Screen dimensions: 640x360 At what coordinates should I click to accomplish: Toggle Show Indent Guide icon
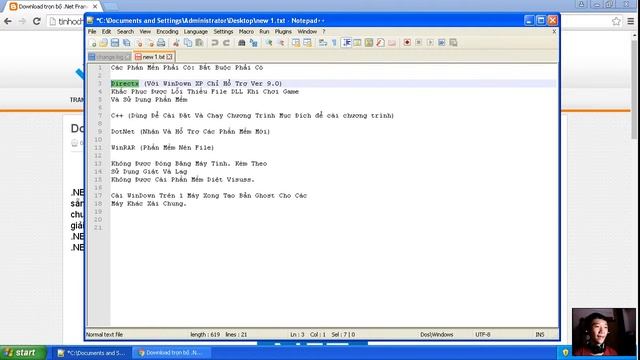[347, 43]
